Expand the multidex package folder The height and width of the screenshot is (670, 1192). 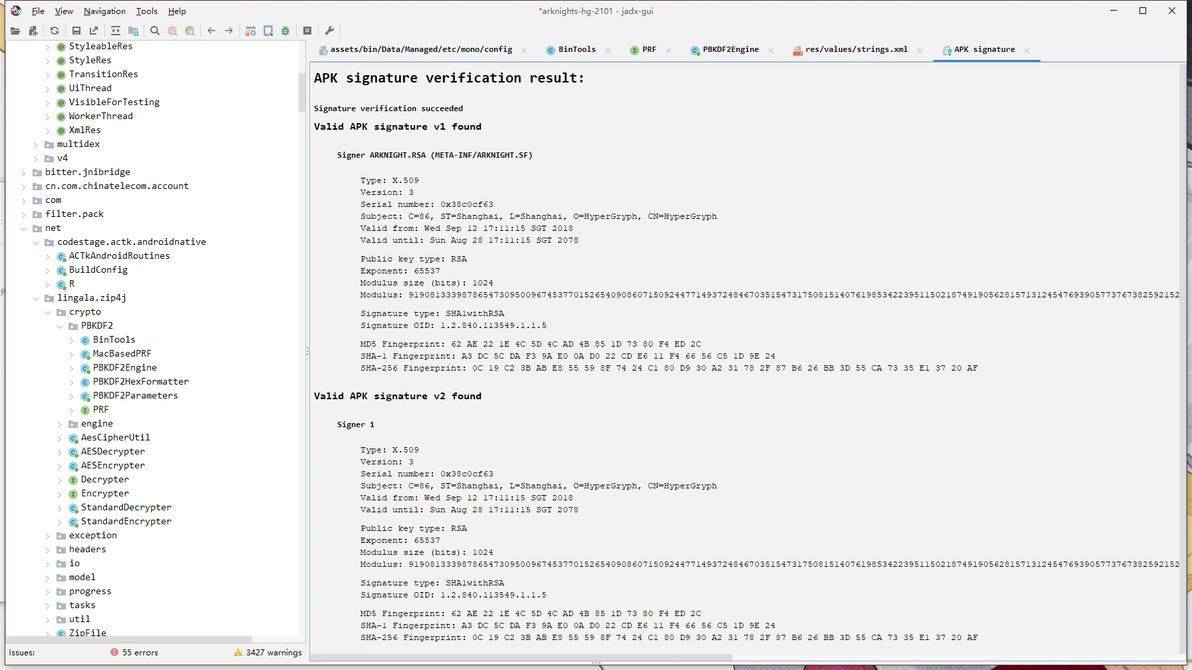(36, 144)
